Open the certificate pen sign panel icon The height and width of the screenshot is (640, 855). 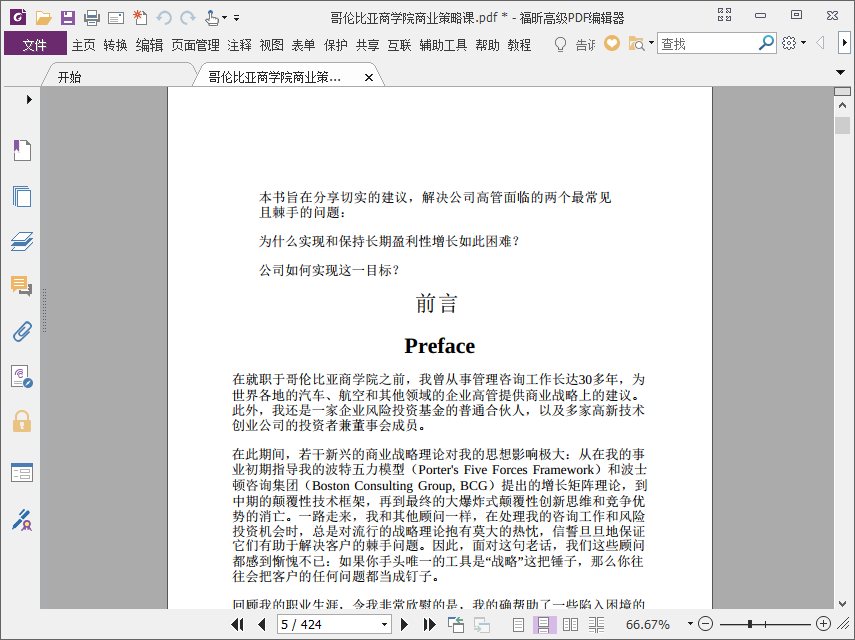pyautogui.click(x=22, y=520)
